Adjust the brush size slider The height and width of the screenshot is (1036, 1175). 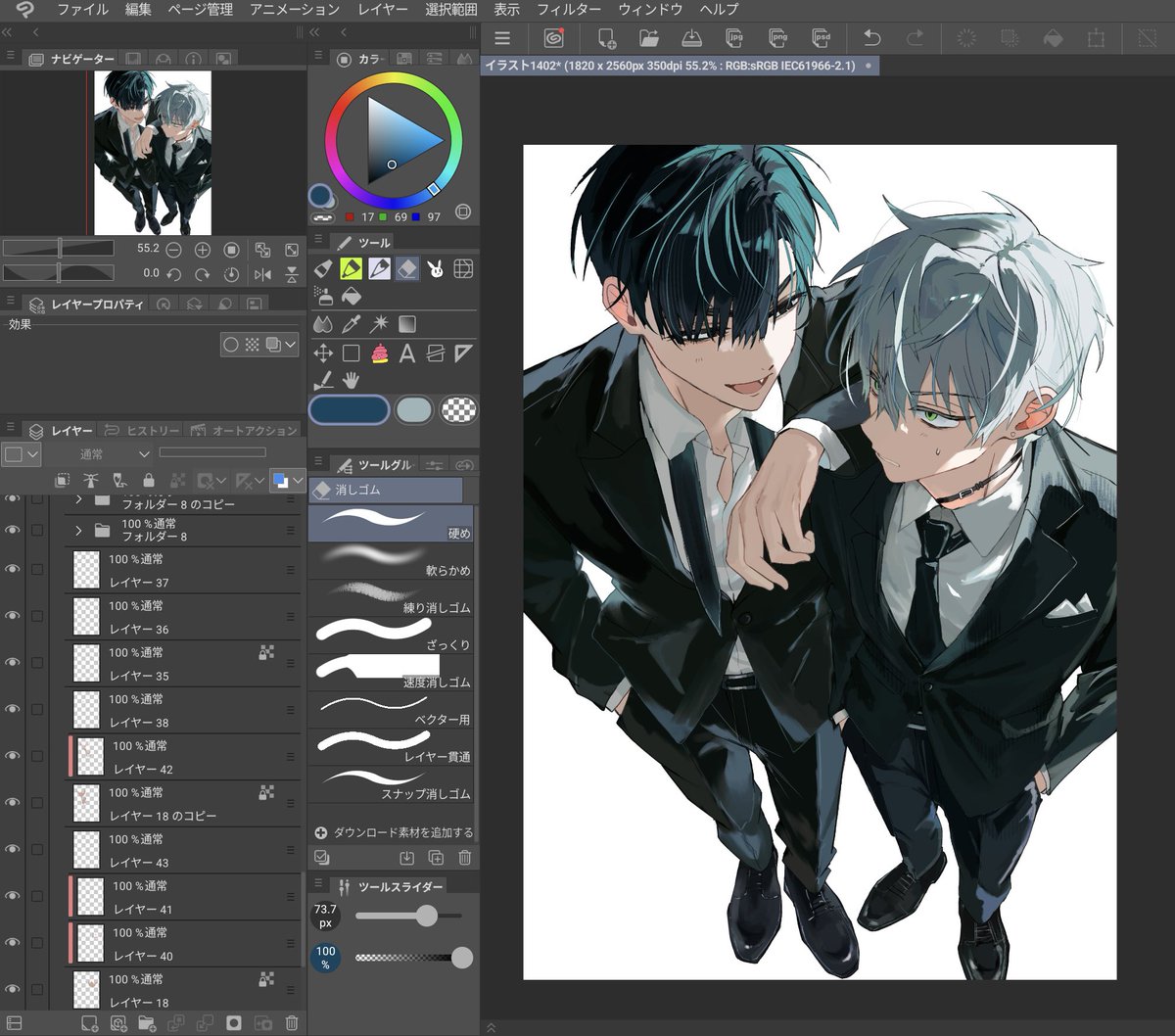(x=408, y=916)
